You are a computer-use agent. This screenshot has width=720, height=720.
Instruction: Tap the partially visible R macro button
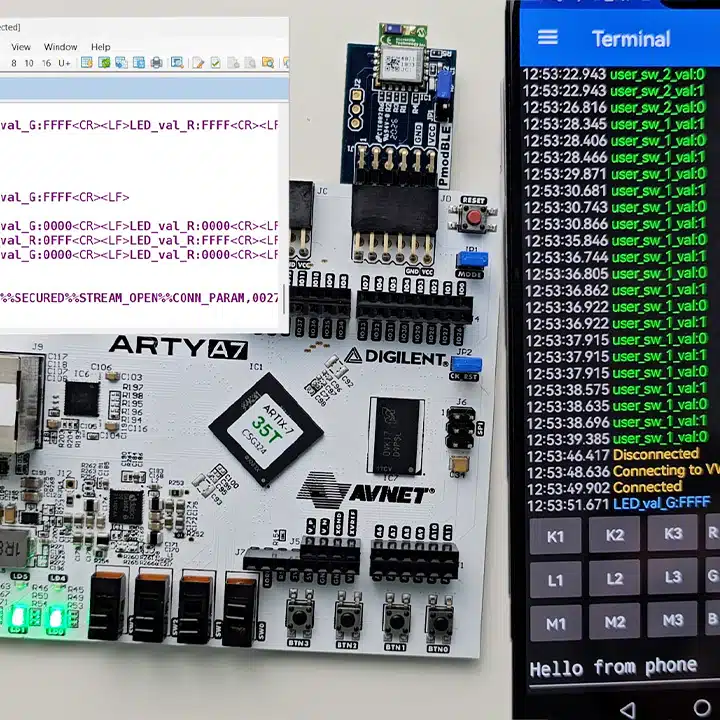click(x=713, y=532)
